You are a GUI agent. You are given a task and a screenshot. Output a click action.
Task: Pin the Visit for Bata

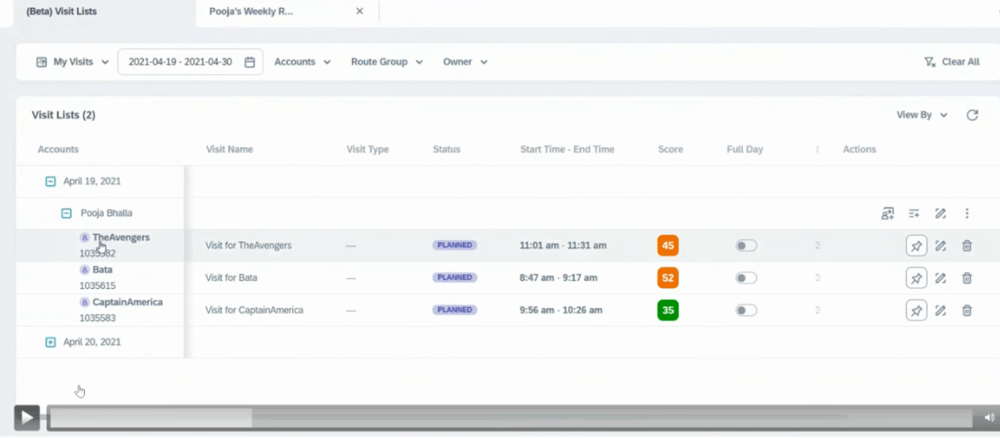pos(916,278)
